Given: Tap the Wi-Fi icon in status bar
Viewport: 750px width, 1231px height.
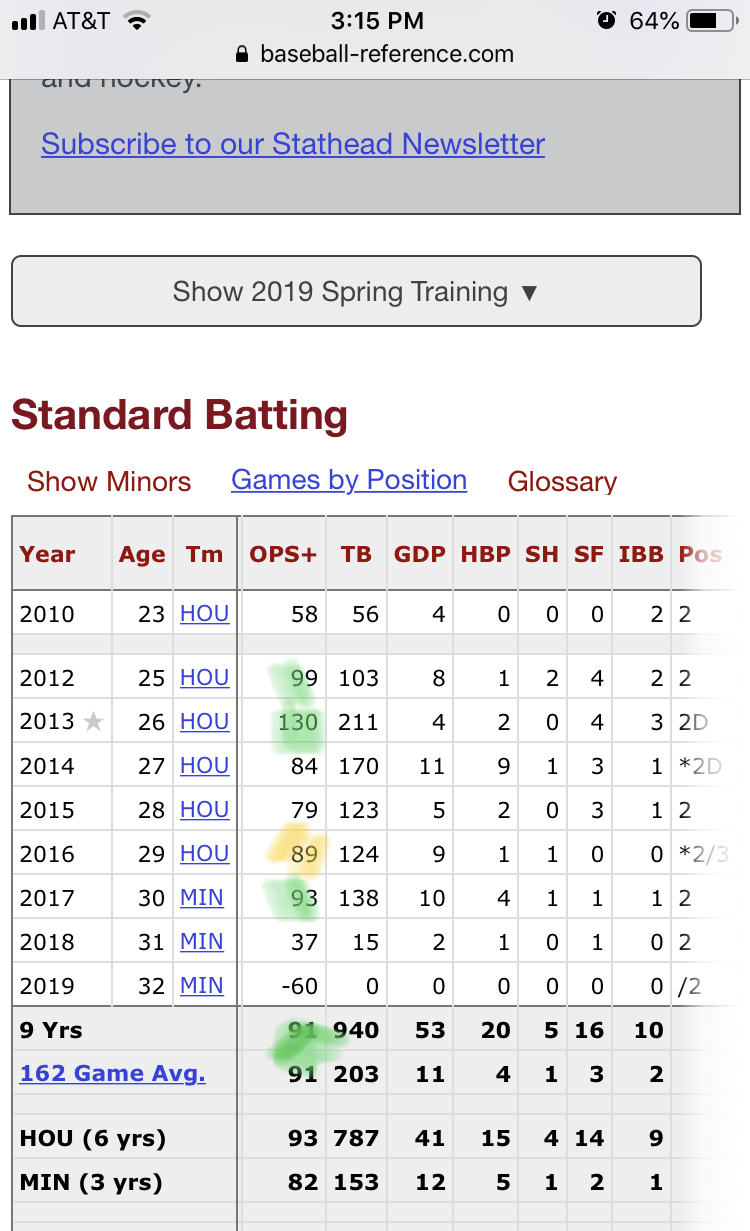Looking at the screenshot, I should pos(137,20).
